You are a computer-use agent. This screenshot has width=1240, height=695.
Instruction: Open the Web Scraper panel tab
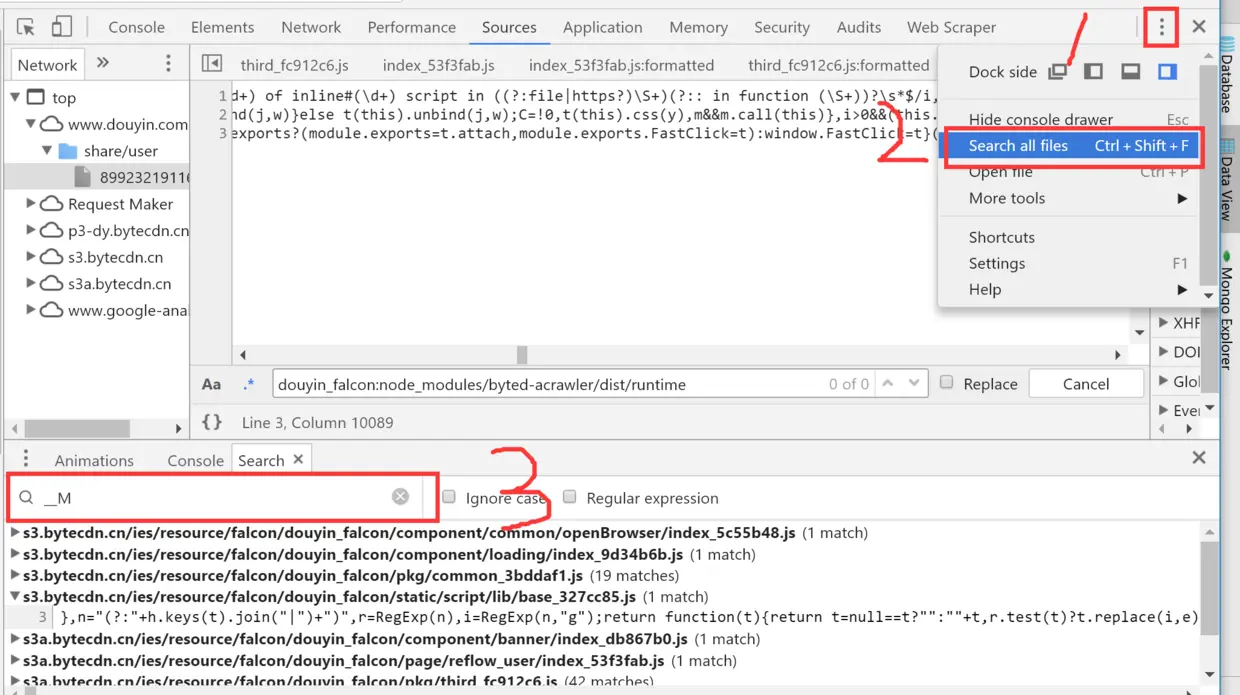click(x=951, y=27)
